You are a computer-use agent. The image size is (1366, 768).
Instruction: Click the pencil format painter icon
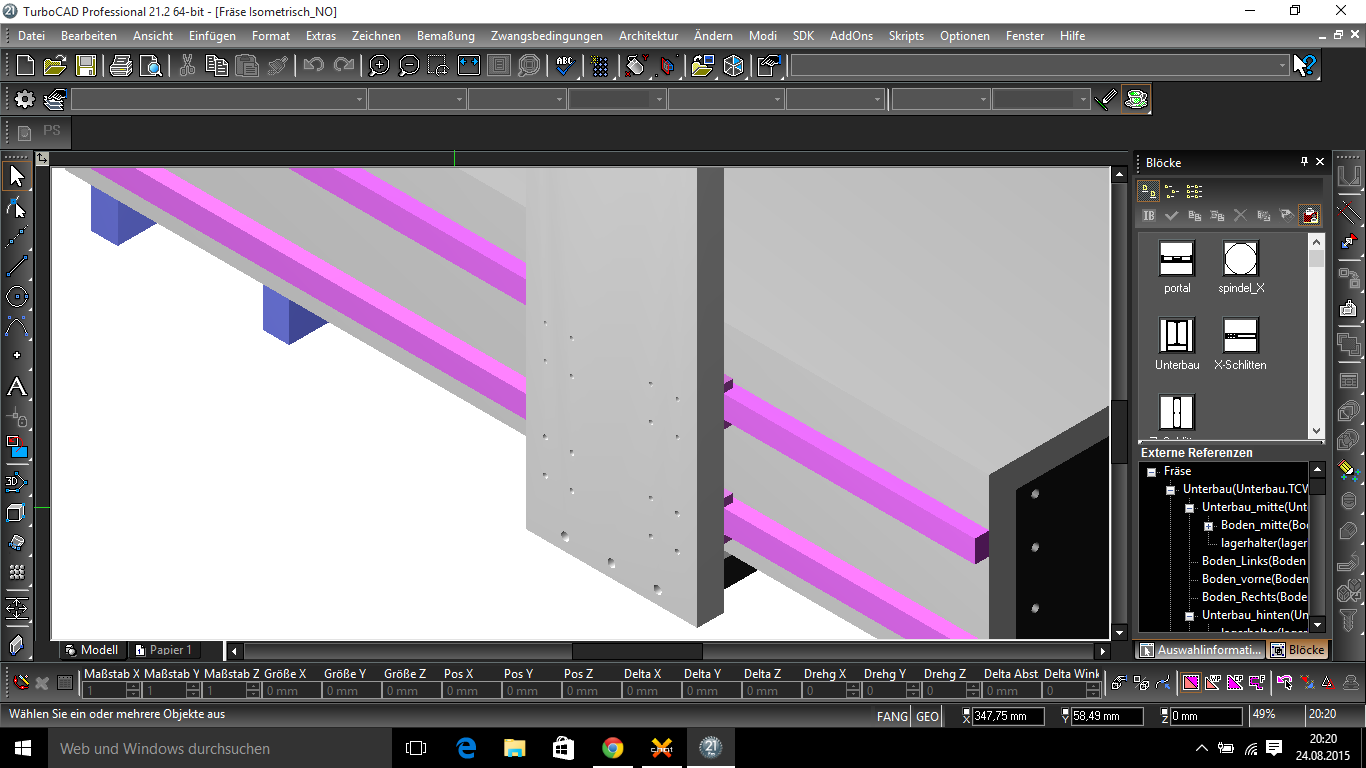click(x=1106, y=99)
